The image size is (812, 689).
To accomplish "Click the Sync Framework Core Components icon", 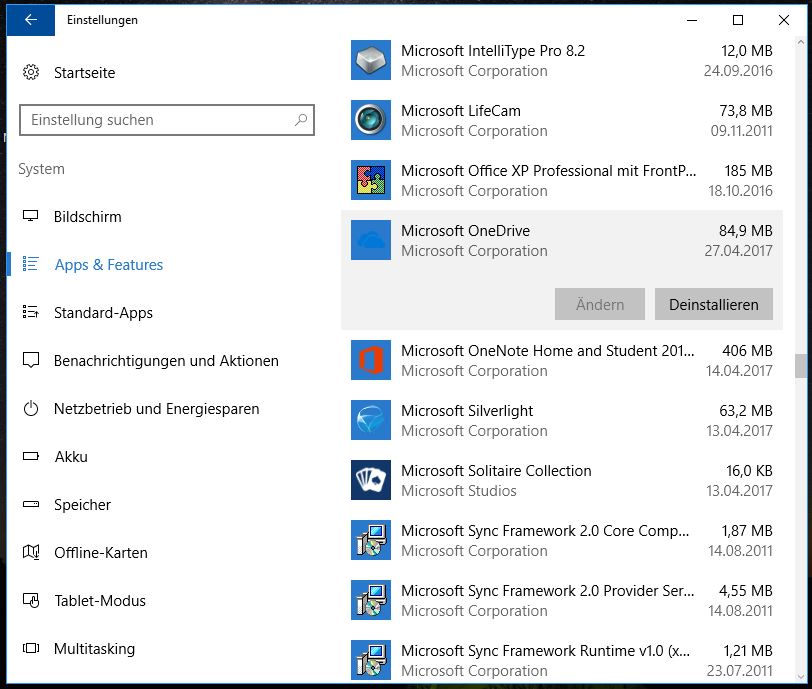I will (371, 541).
